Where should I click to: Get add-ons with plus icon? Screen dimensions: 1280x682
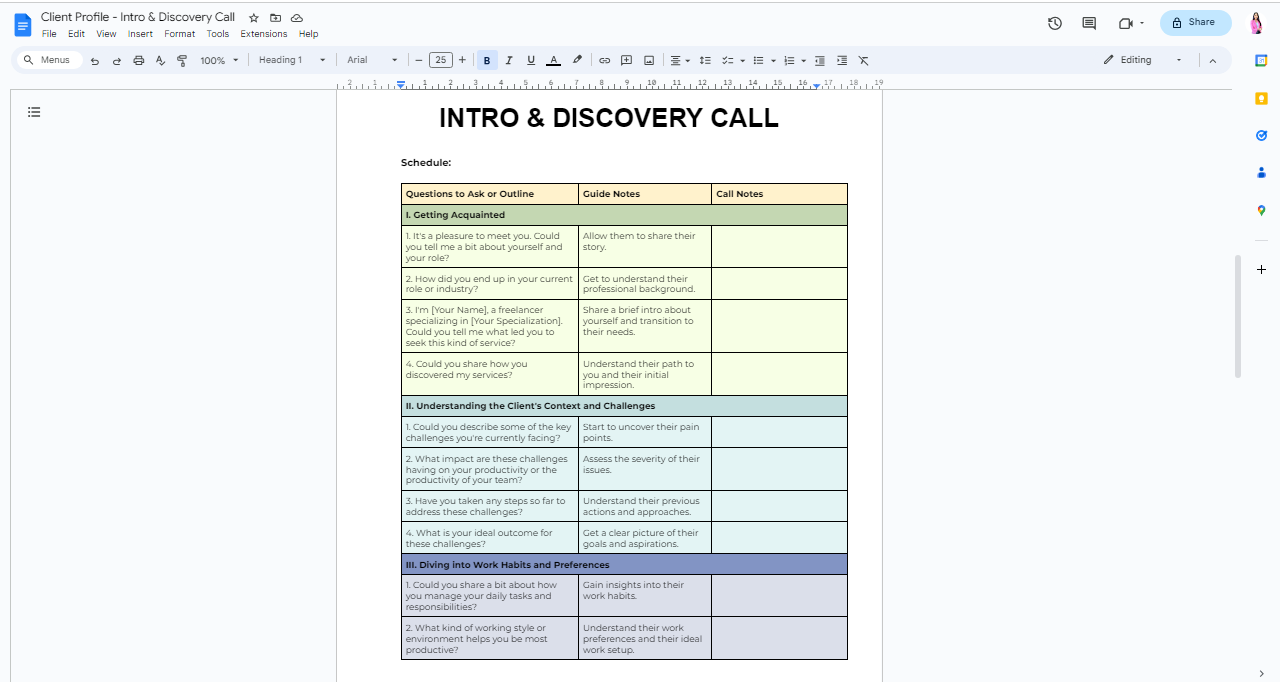coord(1261,270)
